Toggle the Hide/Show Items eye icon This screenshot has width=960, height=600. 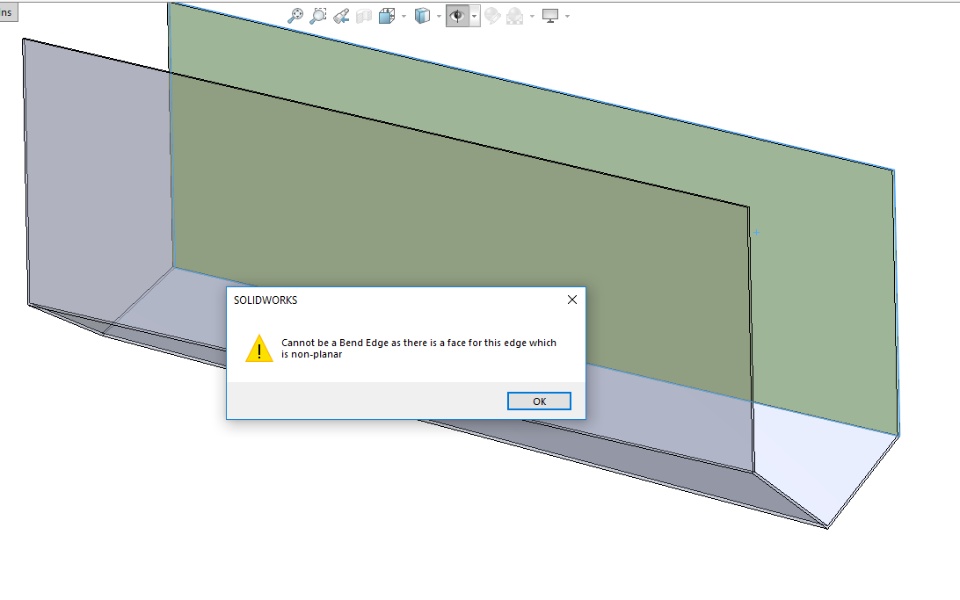pos(457,16)
